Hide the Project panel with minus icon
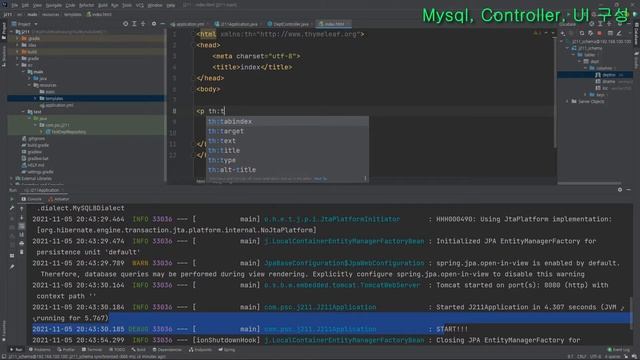Viewport: 640px width, 360px height. coord(162,24)
